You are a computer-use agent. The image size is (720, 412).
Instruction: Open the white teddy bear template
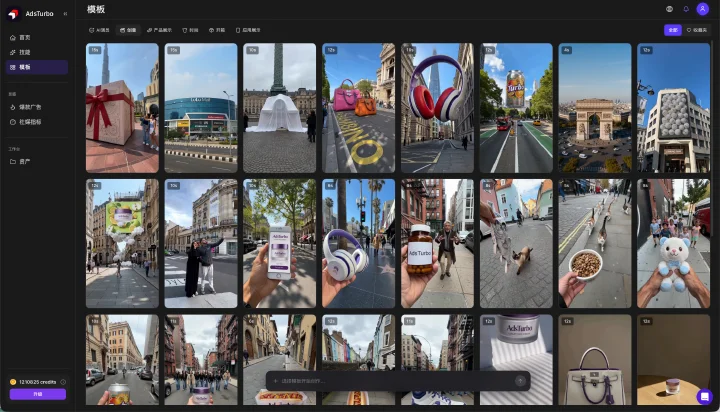(x=674, y=243)
